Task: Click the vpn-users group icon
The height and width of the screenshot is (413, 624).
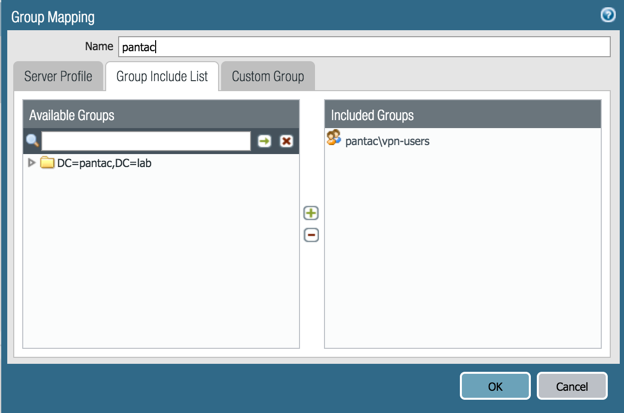Action: 334,140
